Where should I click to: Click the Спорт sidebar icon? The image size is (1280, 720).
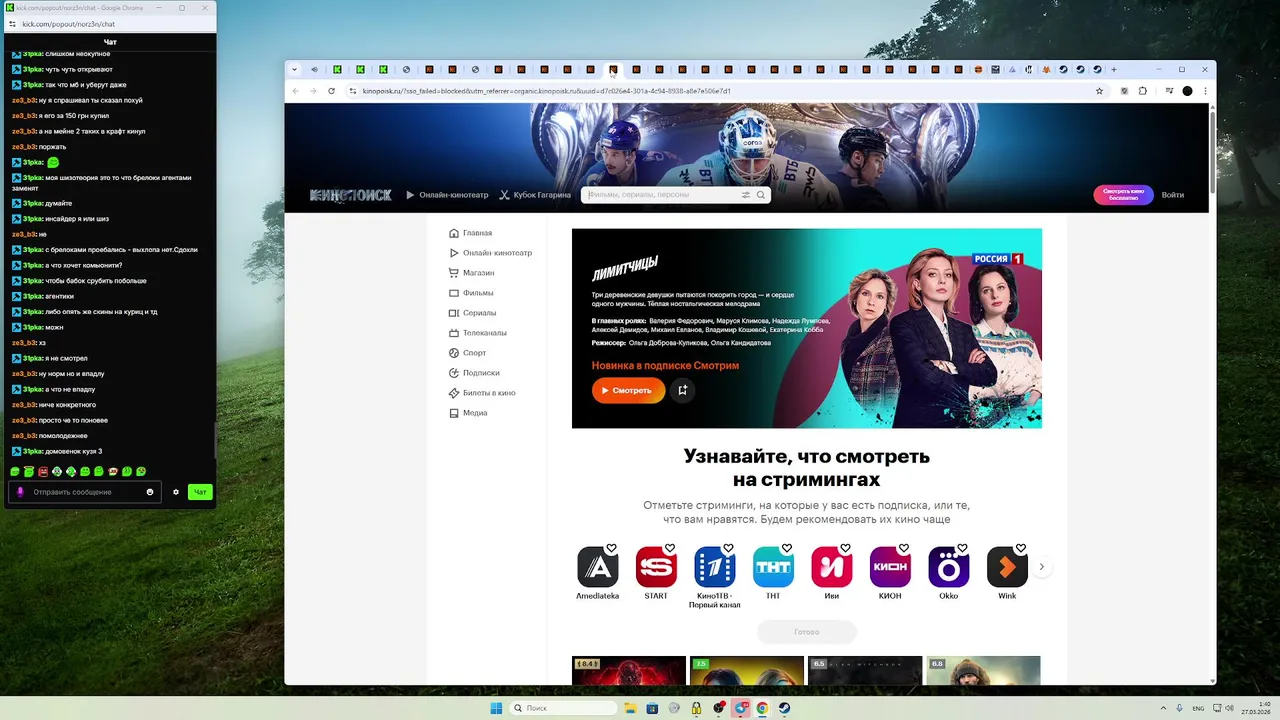click(454, 353)
